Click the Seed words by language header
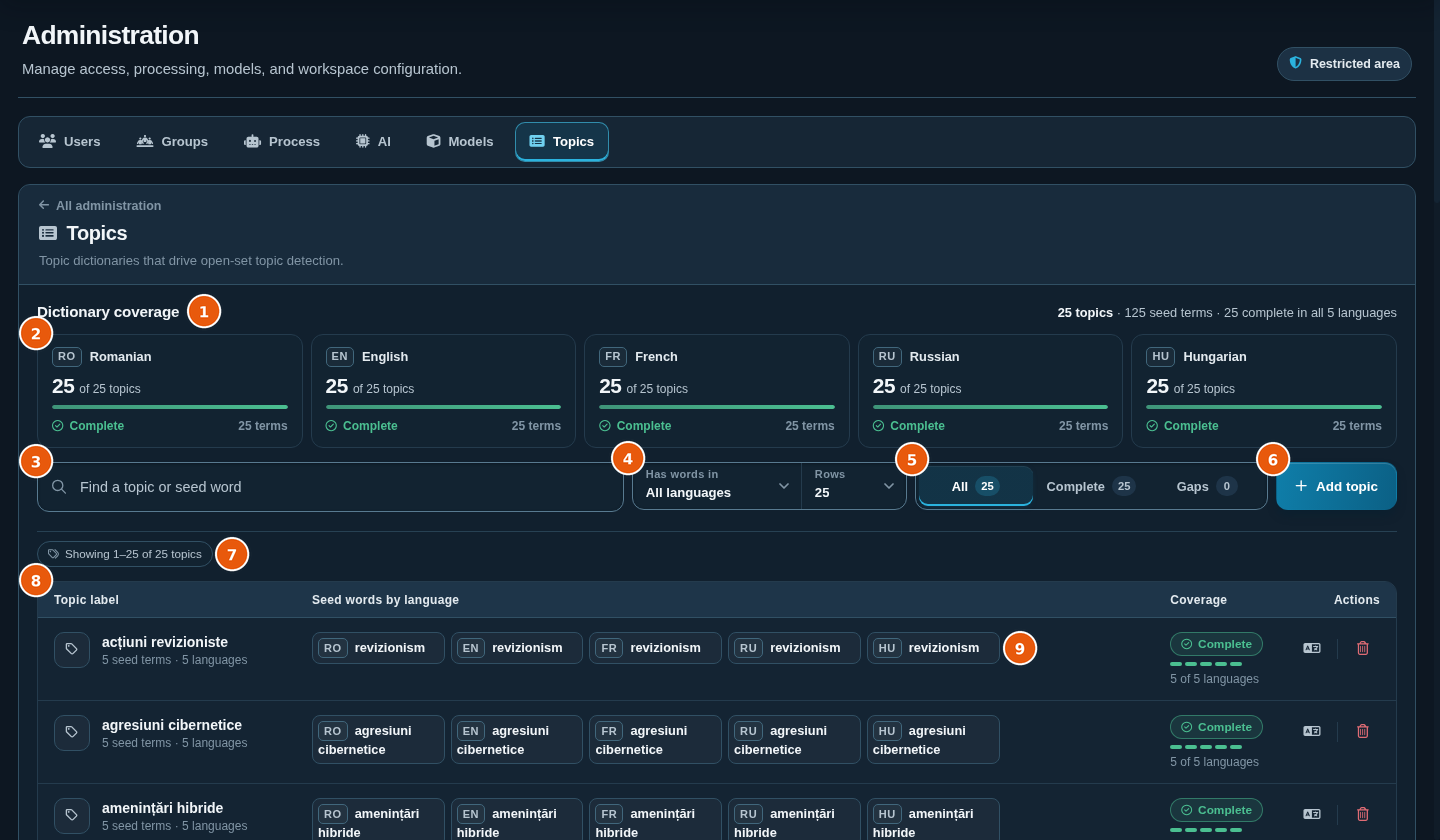This screenshot has width=1440, height=840. [385, 600]
